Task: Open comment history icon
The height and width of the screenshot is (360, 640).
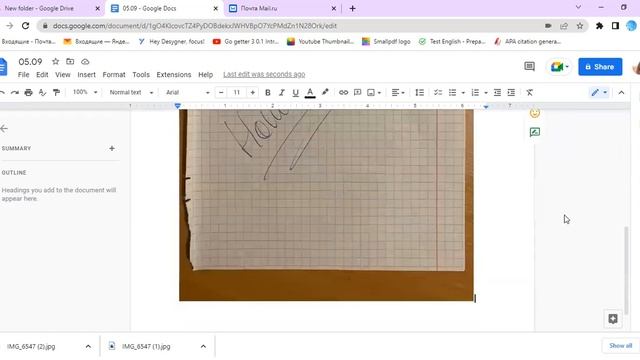Action: (529, 66)
